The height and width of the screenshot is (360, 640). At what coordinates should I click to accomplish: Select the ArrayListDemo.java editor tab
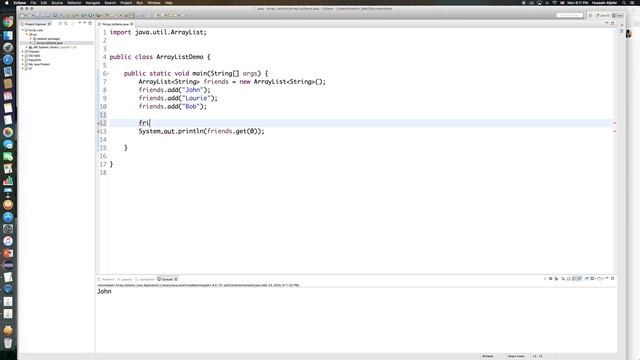tap(115, 24)
